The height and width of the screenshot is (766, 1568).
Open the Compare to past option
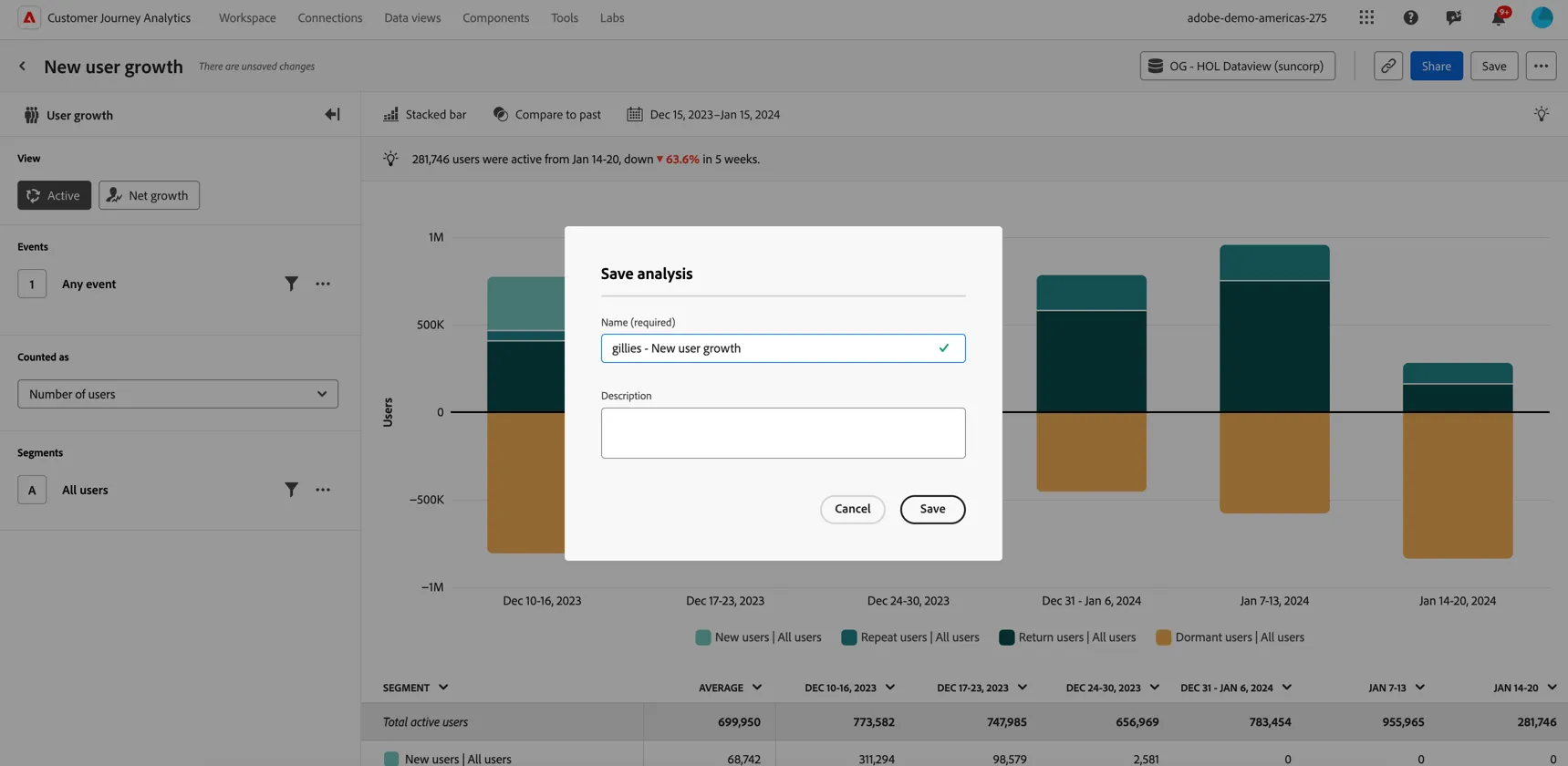click(547, 115)
